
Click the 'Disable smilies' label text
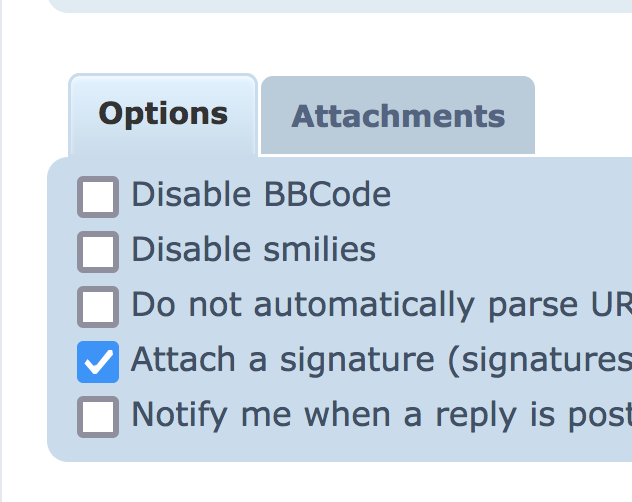click(253, 249)
